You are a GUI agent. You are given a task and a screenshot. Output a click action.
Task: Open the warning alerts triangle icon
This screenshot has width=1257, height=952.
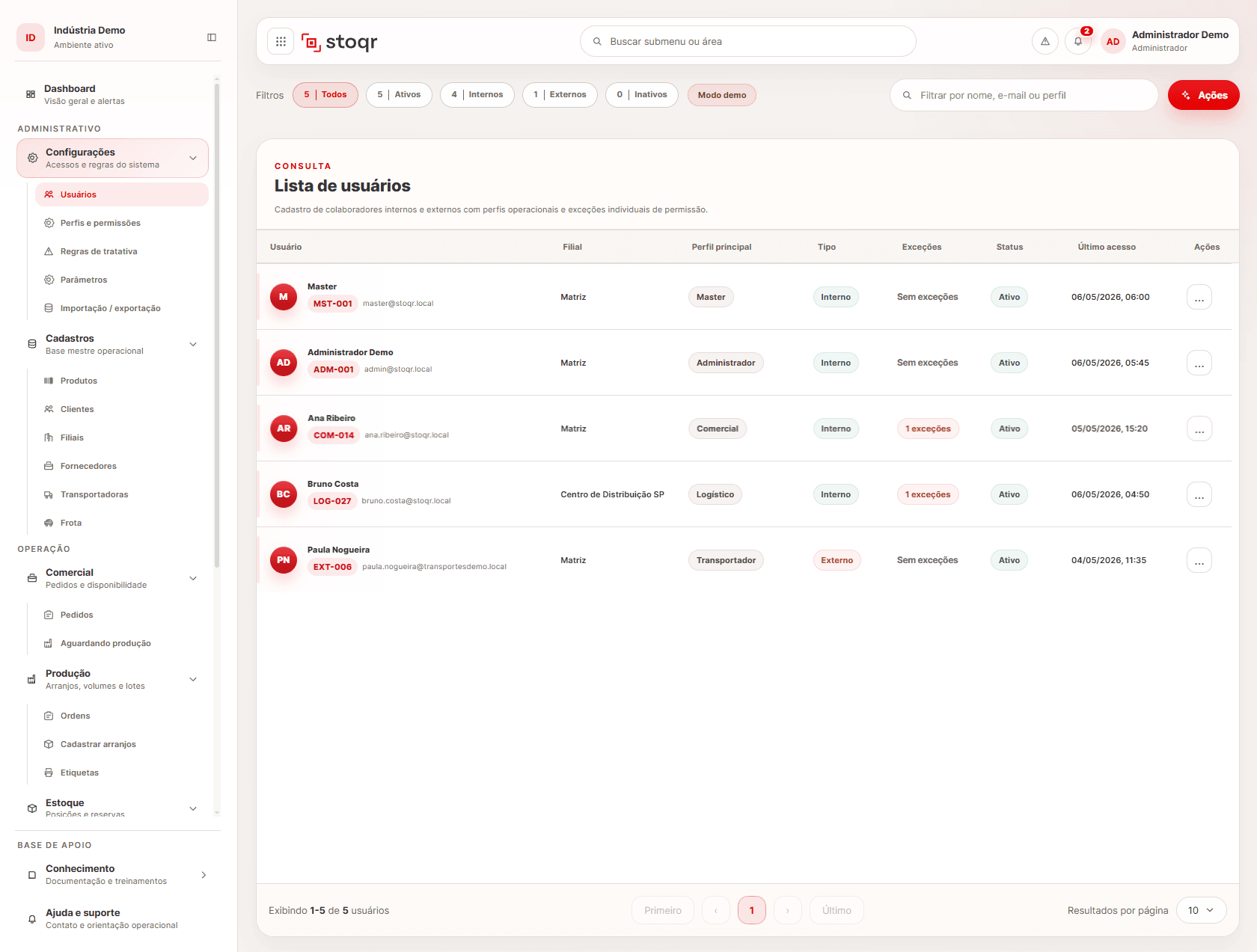[x=1045, y=41]
